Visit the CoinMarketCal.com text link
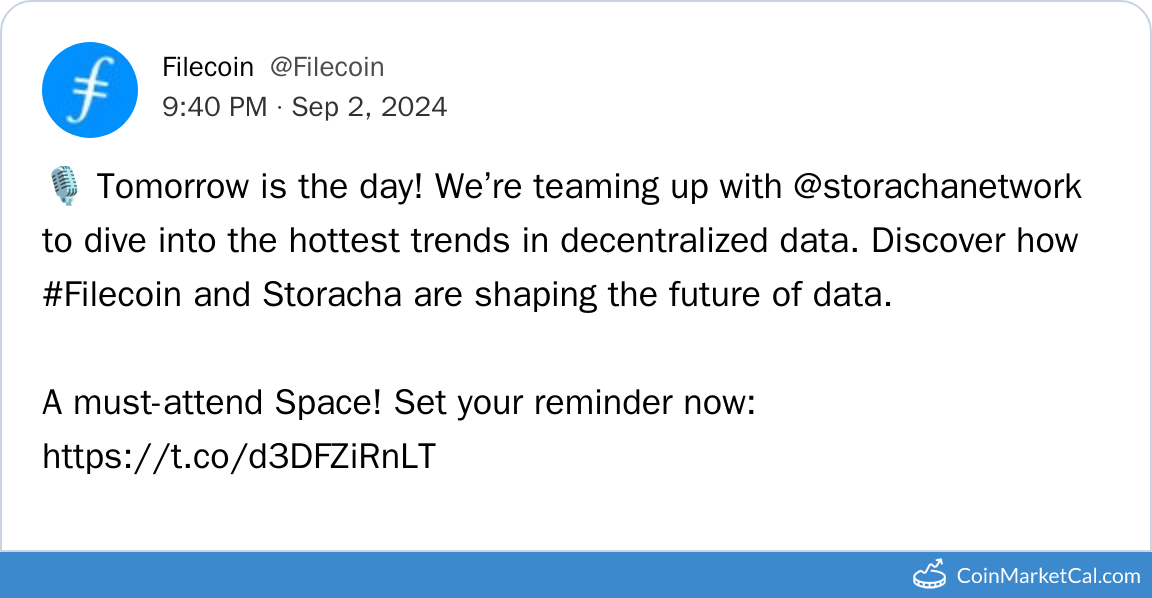 click(1048, 575)
